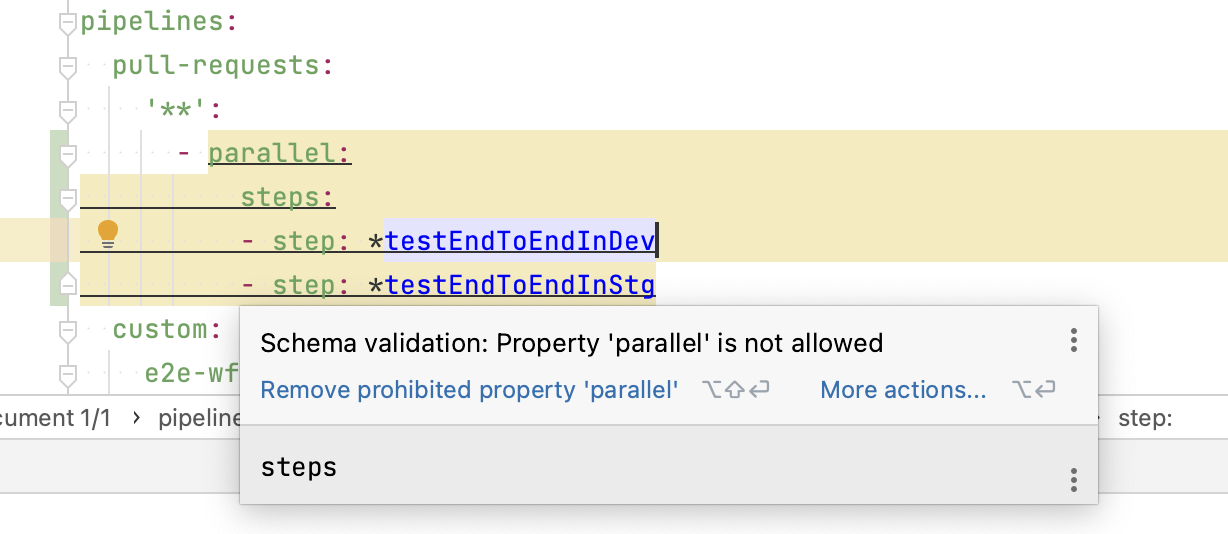Click the yellow lightbulb quick-fix icon
This screenshot has width=1228, height=534.
click(108, 235)
